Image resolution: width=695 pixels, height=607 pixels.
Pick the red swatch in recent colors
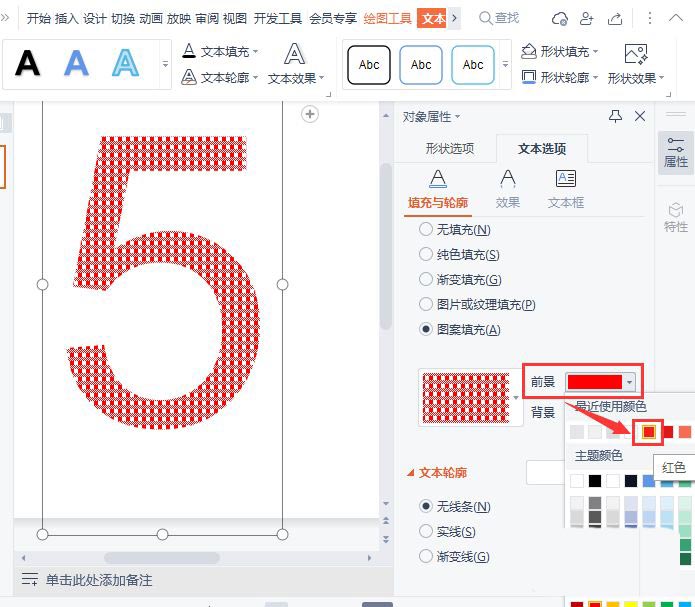648,432
